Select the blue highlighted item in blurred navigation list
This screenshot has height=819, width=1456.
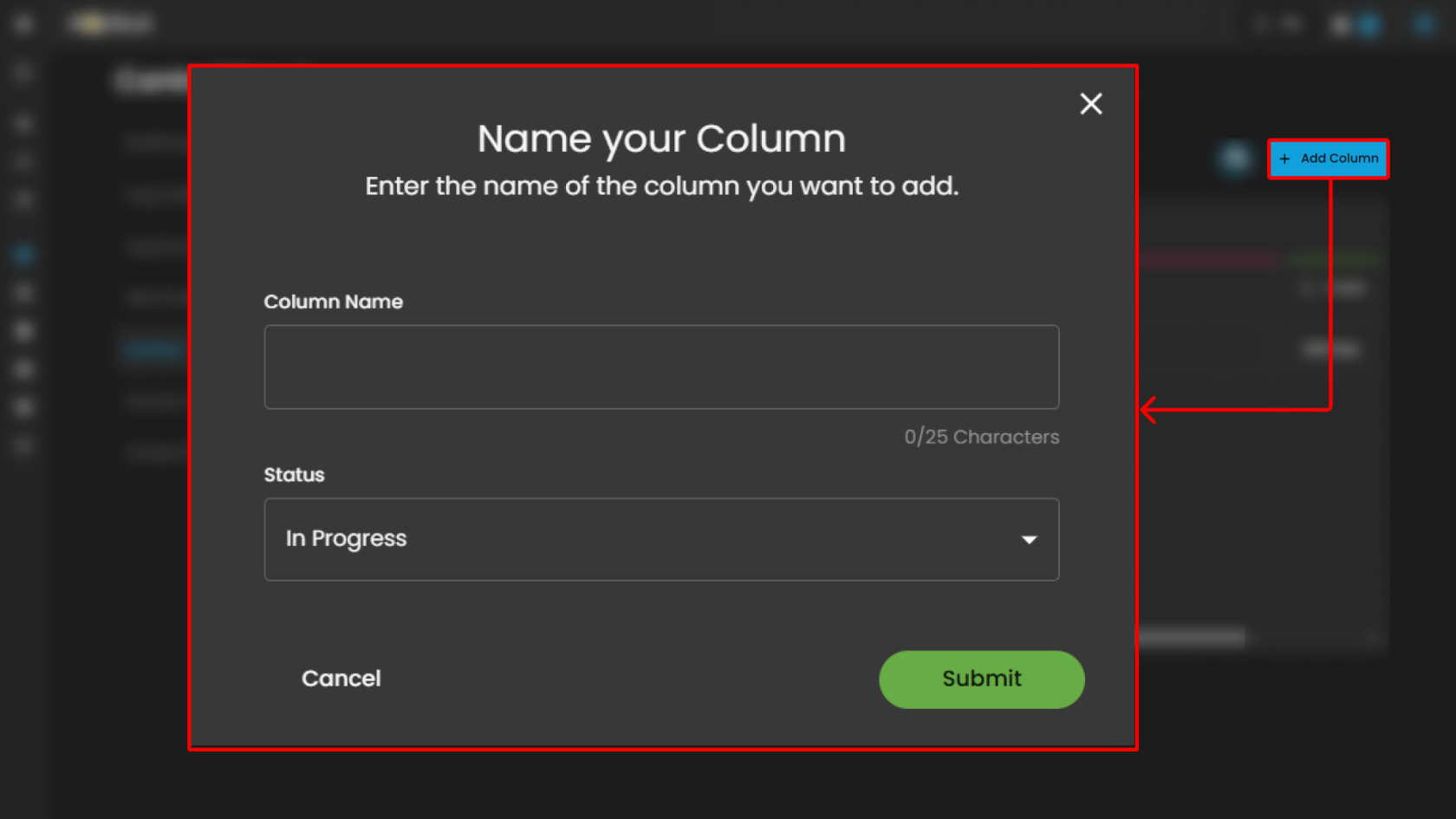(153, 349)
